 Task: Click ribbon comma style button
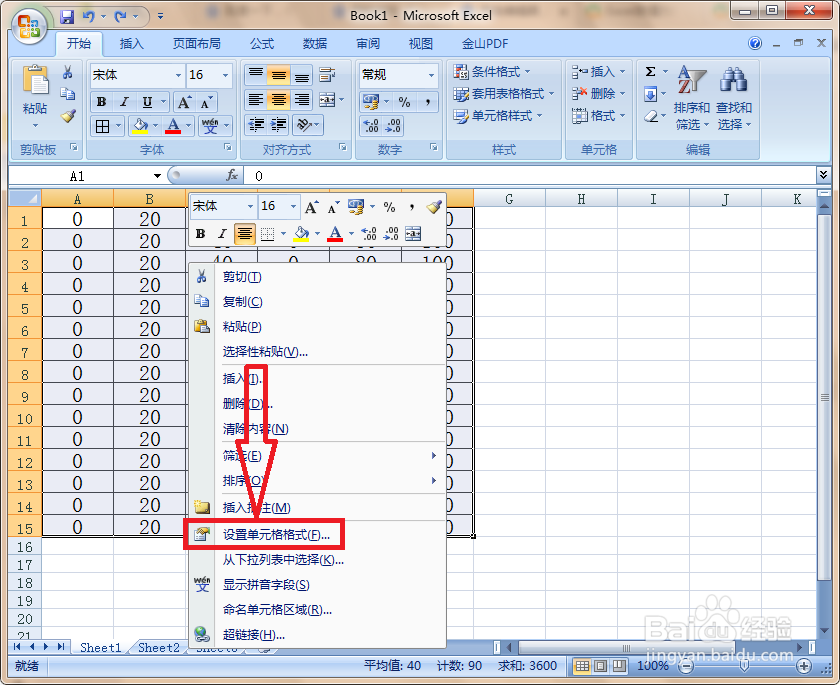click(428, 101)
